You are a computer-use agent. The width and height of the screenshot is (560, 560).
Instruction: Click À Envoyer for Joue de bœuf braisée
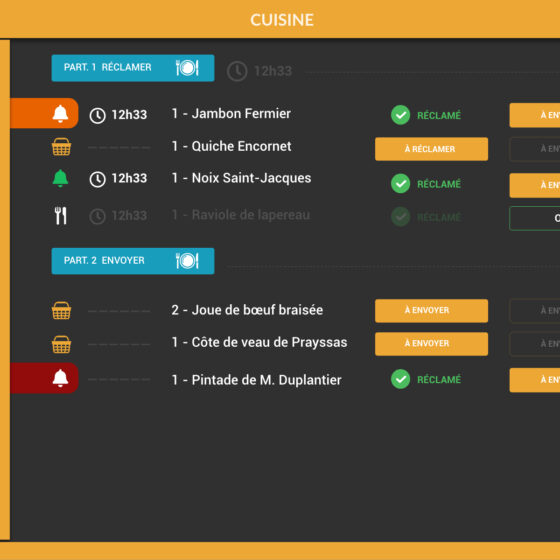pos(431,311)
